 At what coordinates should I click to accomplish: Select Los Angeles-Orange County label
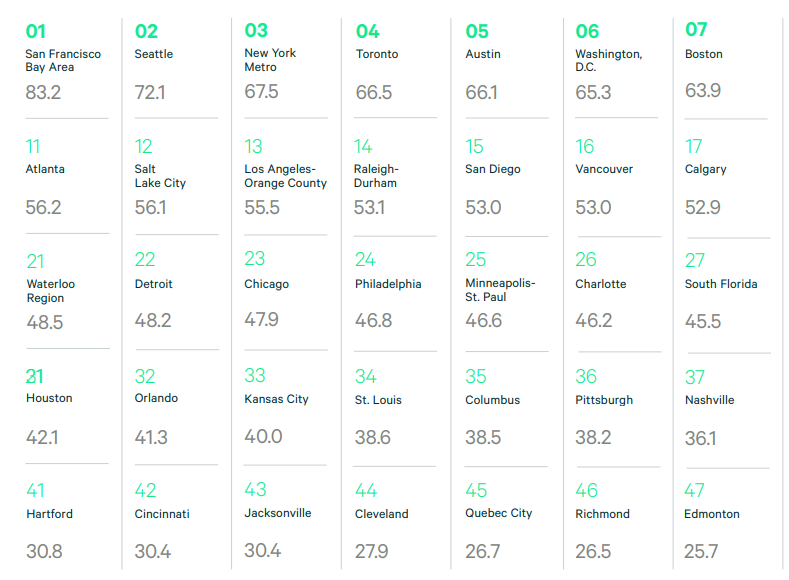(x=285, y=176)
